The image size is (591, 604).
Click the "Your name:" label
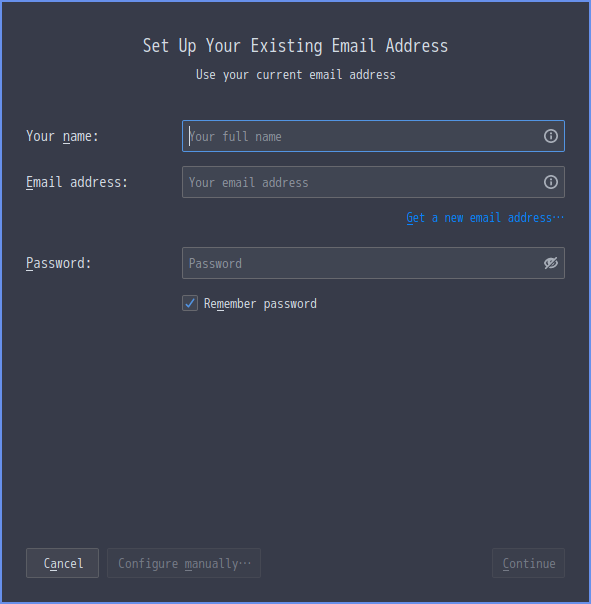(62, 136)
